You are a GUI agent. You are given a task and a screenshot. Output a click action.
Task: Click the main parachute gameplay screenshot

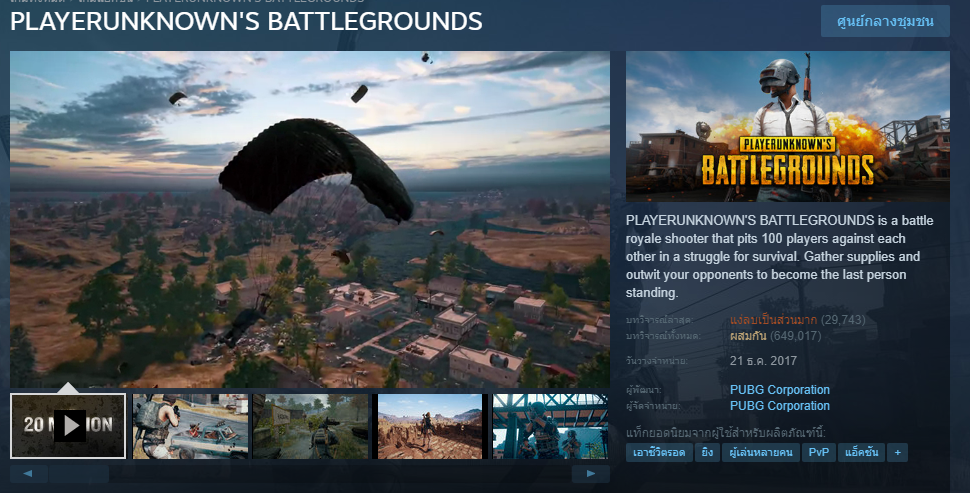[x=310, y=219]
